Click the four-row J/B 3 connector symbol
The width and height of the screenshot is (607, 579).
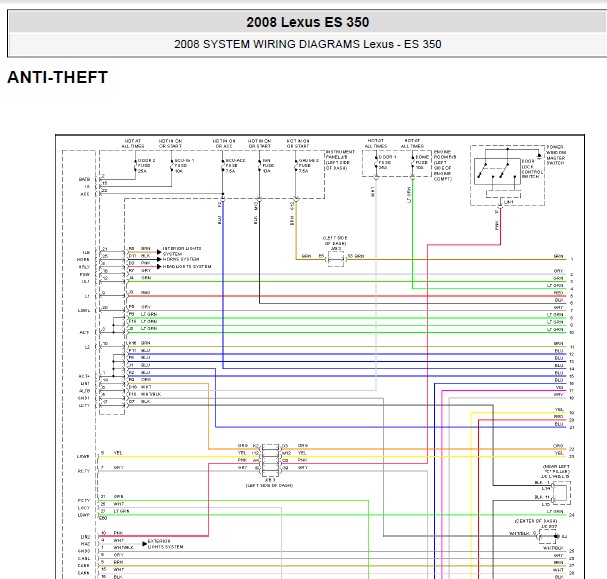click(x=270, y=460)
